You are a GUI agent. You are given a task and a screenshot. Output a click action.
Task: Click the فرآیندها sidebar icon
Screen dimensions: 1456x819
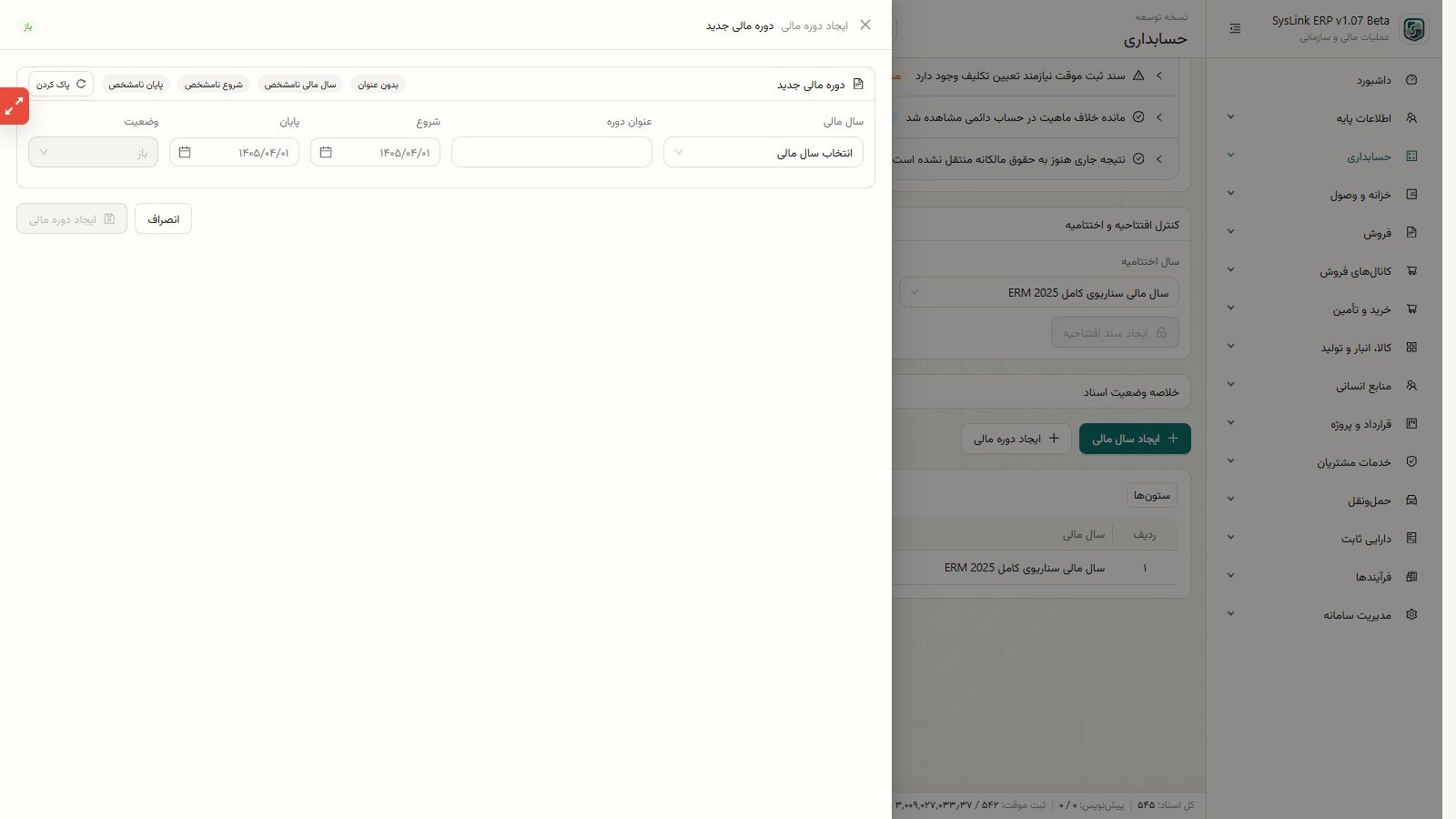pyautogui.click(x=1411, y=577)
